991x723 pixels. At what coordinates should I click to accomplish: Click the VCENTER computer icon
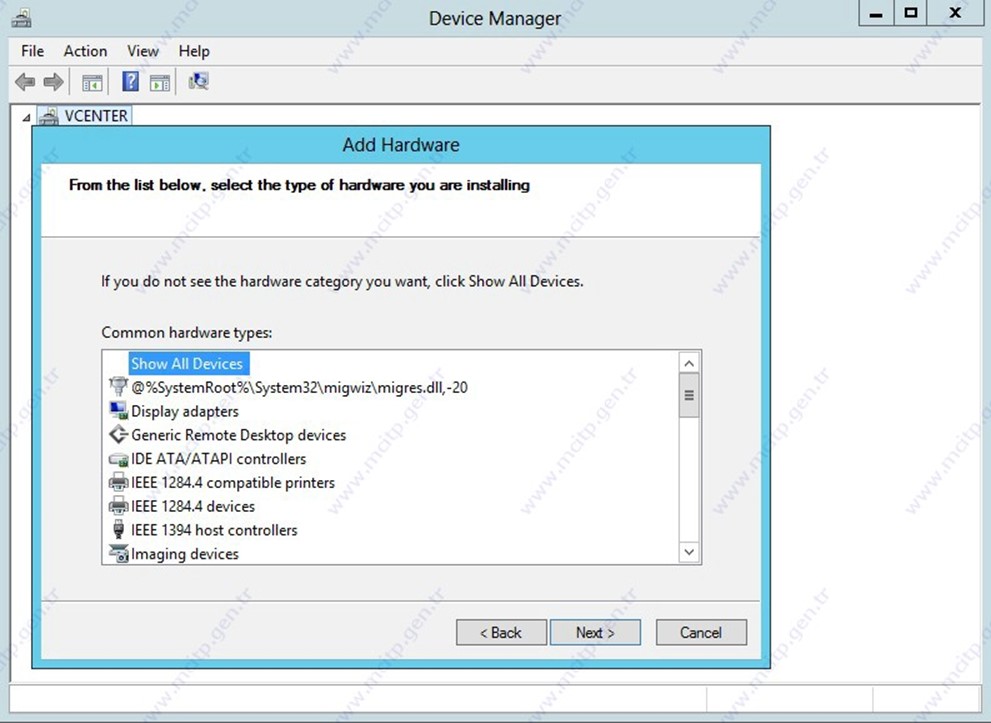(x=49, y=116)
